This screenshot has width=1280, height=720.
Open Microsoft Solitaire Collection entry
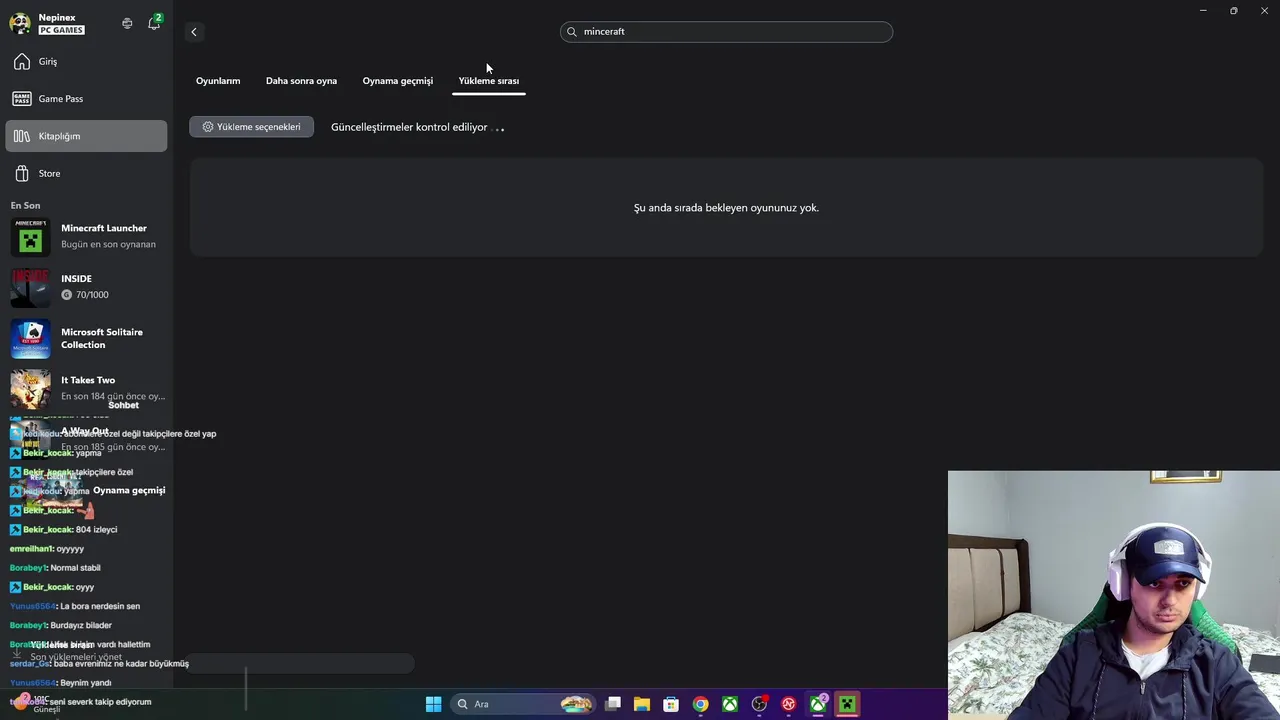point(86,339)
